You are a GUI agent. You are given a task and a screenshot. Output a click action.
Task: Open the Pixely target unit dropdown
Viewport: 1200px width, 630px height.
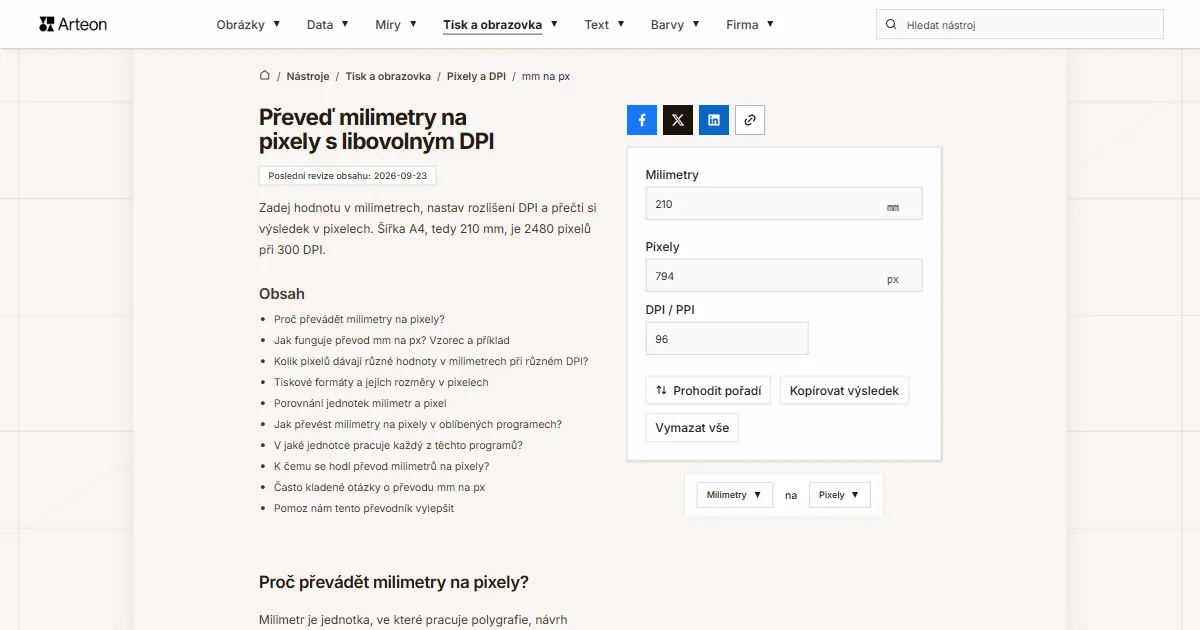click(x=840, y=495)
